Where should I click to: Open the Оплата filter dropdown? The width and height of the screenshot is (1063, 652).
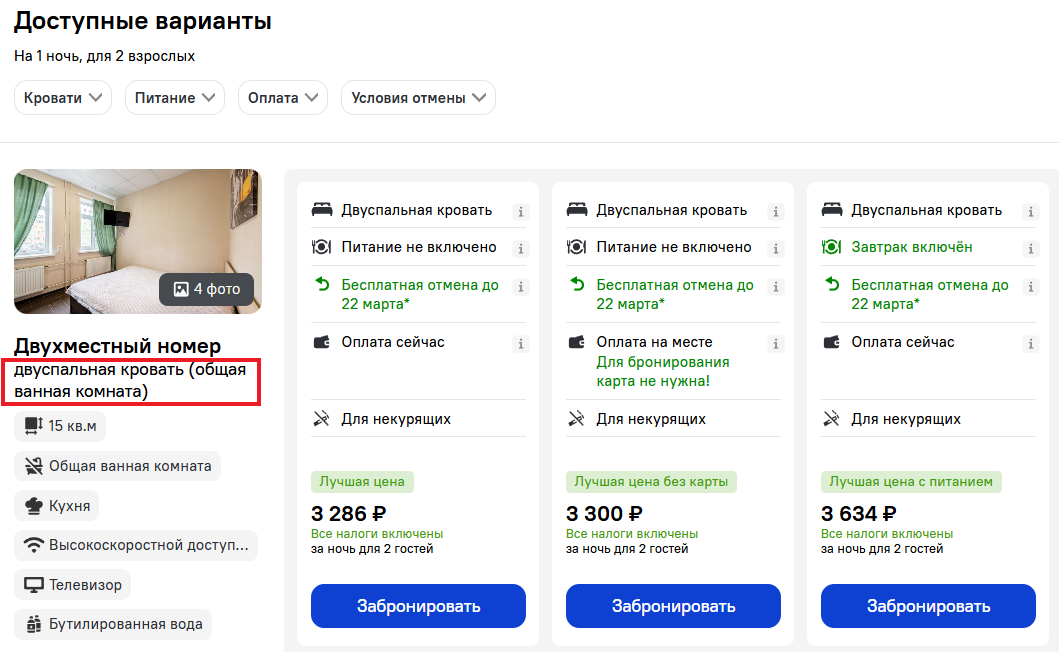point(283,98)
